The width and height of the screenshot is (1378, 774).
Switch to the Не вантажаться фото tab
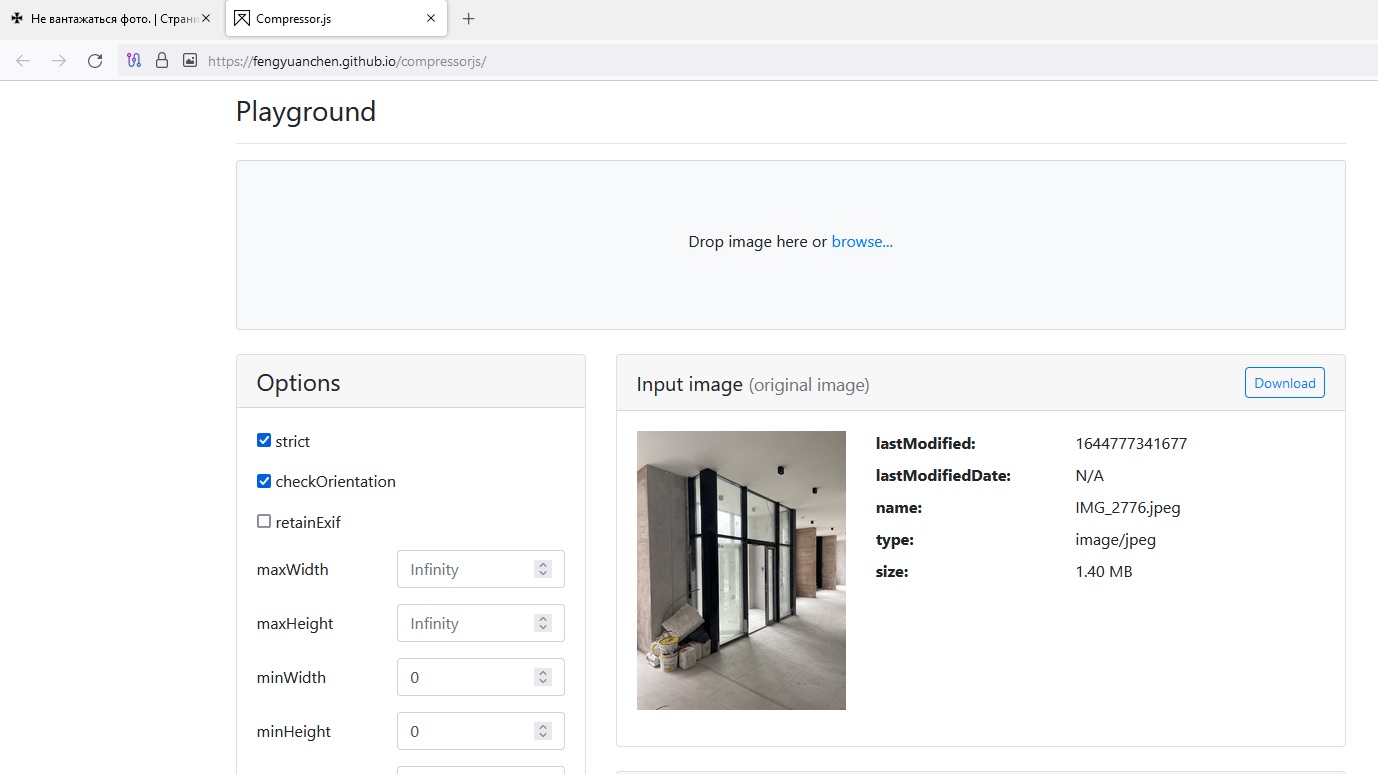pos(103,18)
